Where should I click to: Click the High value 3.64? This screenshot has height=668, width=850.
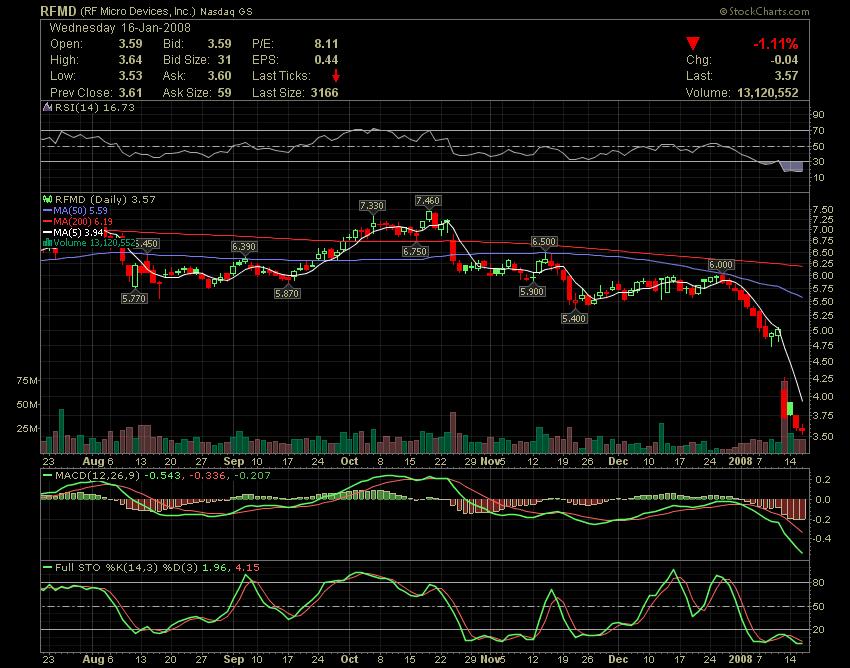(130, 60)
